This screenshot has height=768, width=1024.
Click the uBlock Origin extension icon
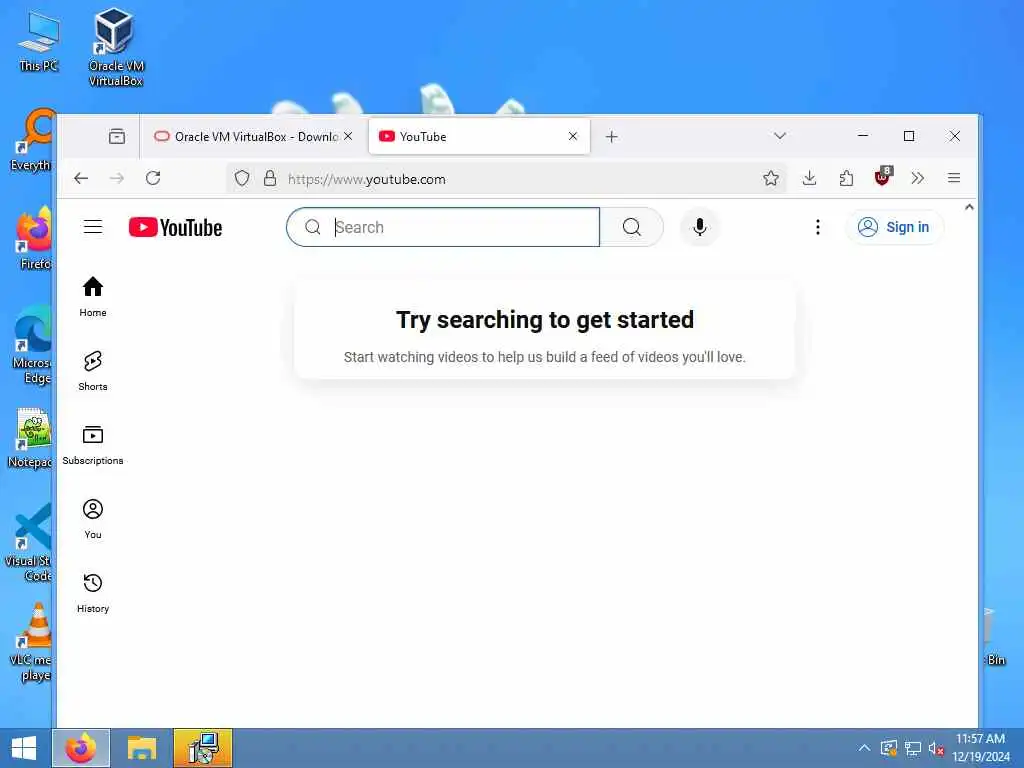(882, 177)
